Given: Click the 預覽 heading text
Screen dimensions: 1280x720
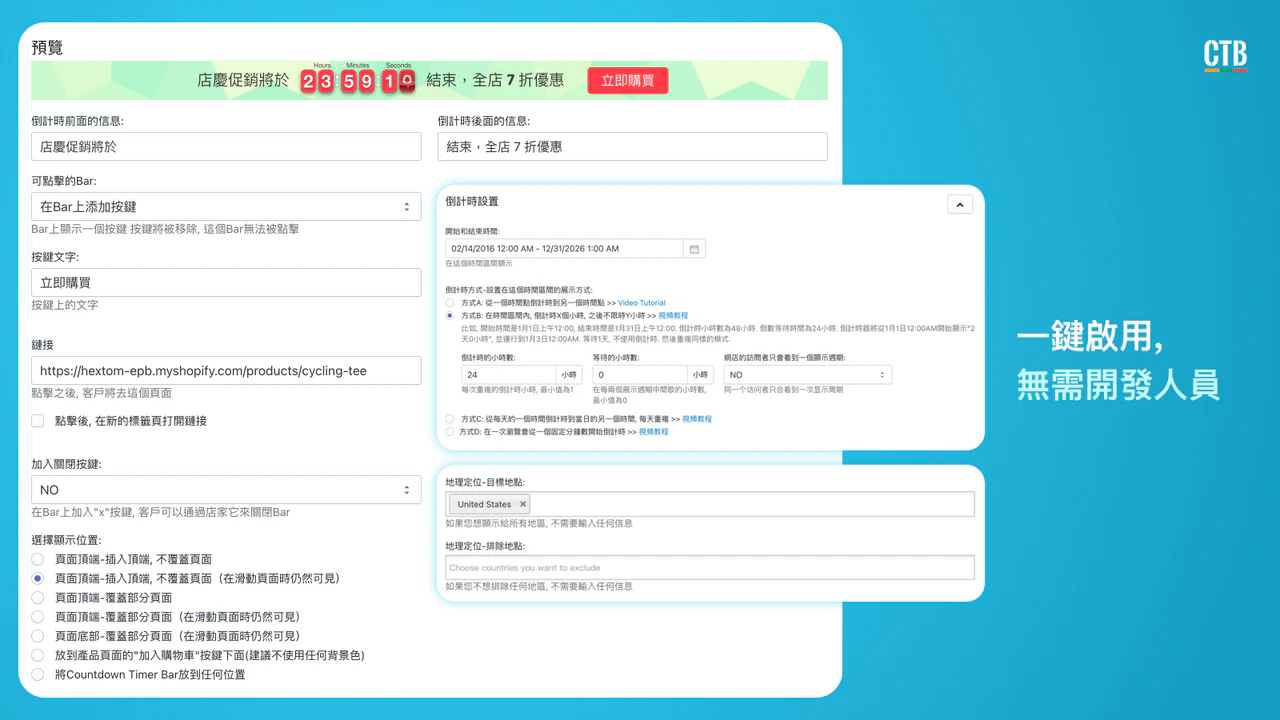Looking at the screenshot, I should click(47, 48).
